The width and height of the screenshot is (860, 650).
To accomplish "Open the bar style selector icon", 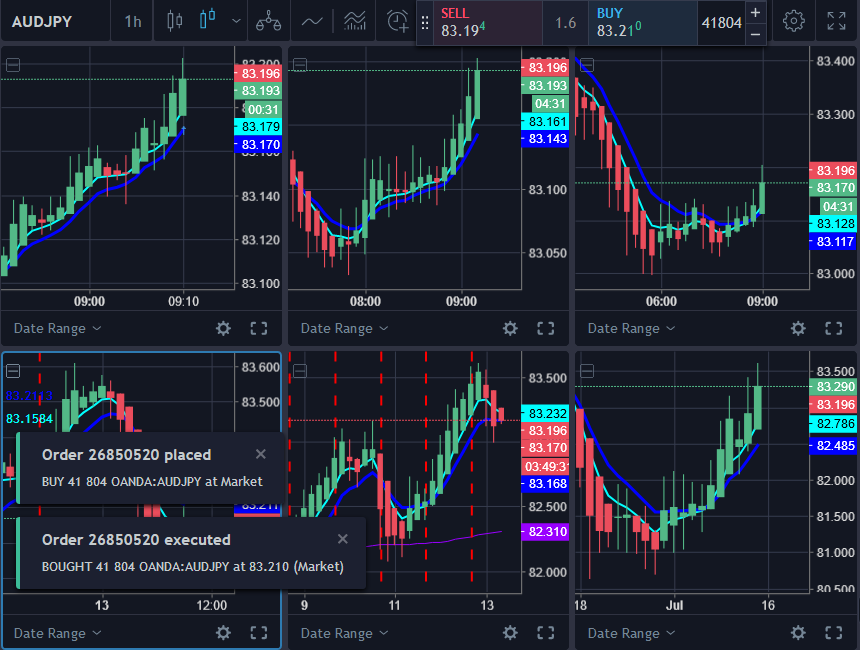I will pyautogui.click(x=176, y=21).
